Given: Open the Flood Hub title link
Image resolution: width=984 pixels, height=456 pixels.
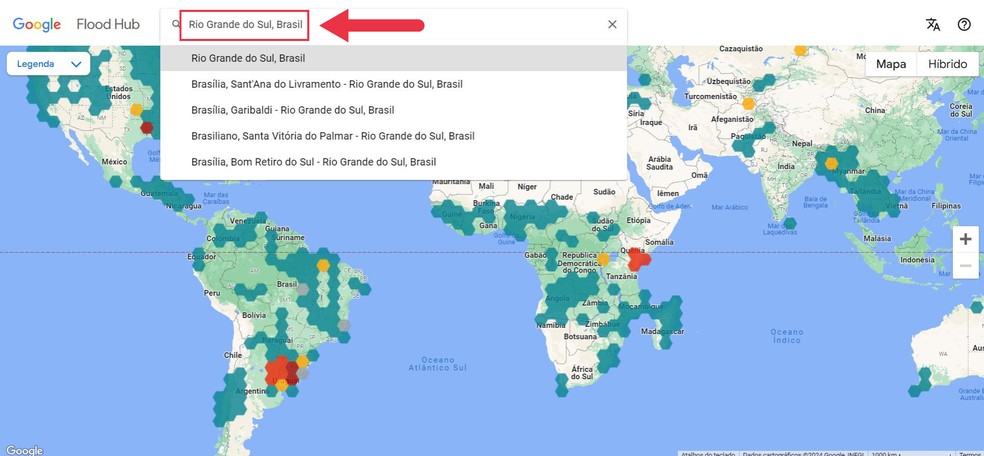Looking at the screenshot, I should 108,24.
